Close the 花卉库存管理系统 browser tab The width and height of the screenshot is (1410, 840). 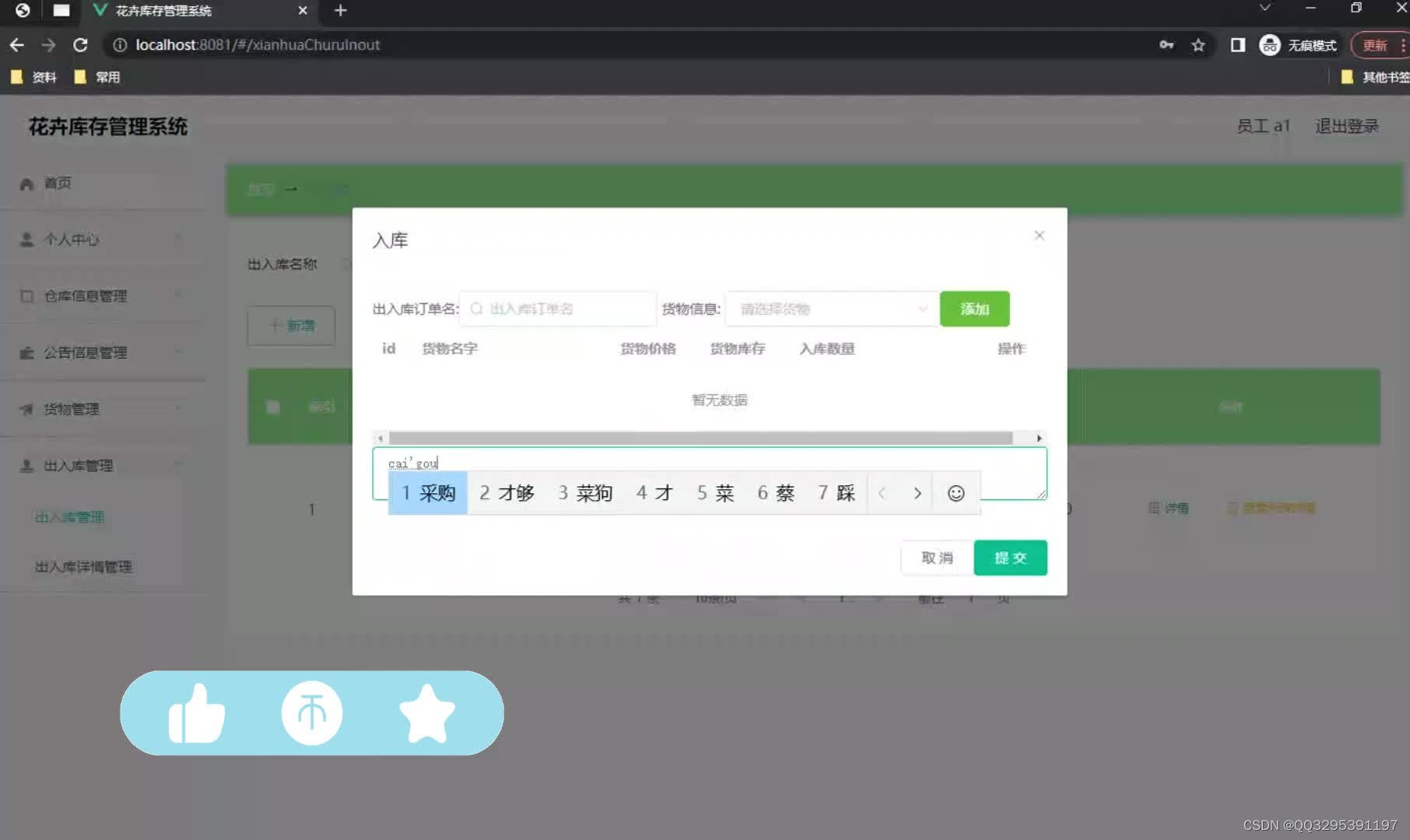(x=303, y=11)
